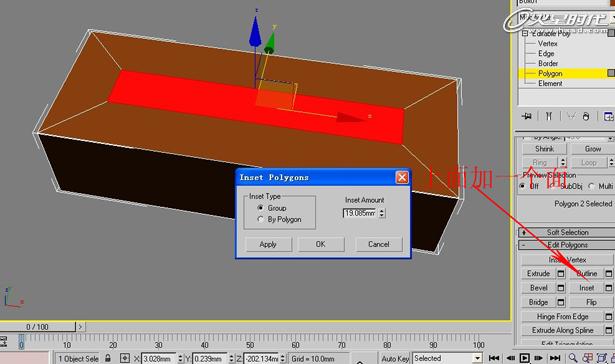Click the Flip button
The image size is (615, 364).
(591, 302)
